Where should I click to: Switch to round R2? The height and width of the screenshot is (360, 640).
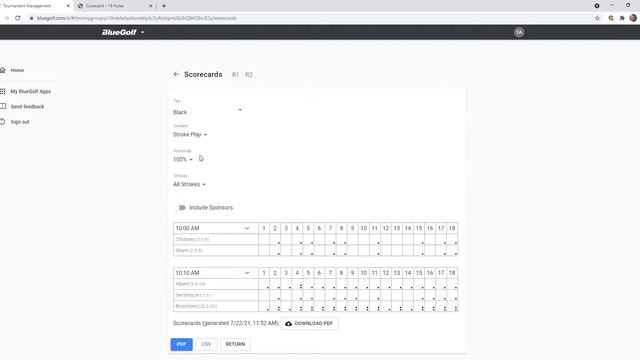(249, 75)
